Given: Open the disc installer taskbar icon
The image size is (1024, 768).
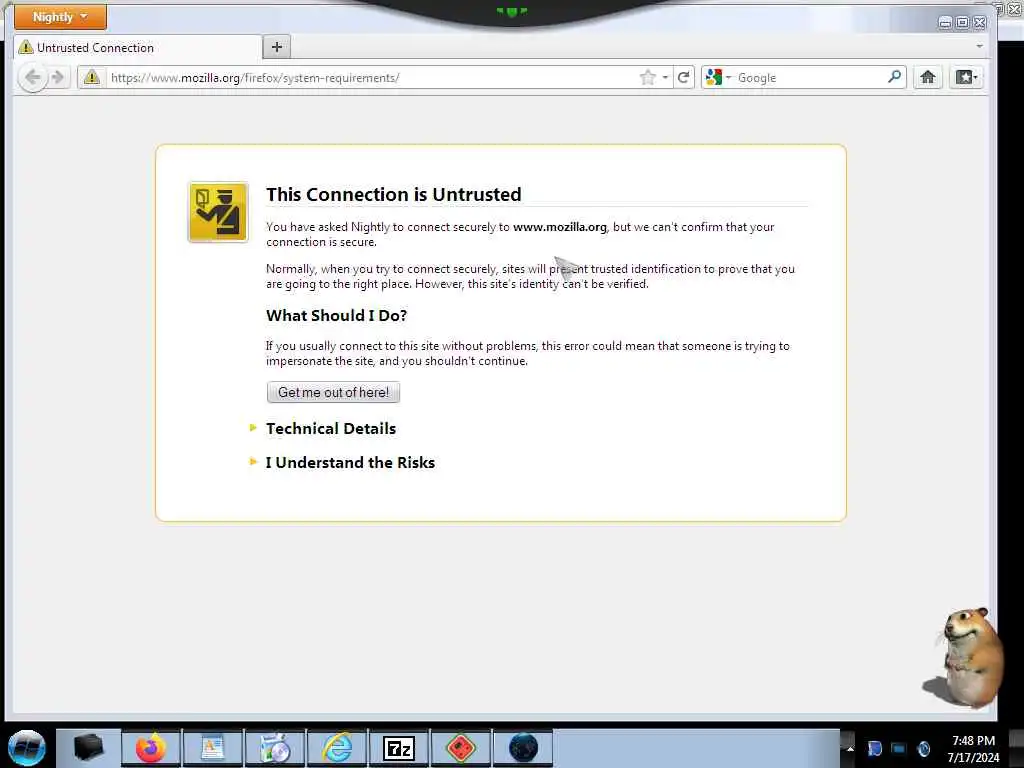Looking at the screenshot, I should point(275,748).
